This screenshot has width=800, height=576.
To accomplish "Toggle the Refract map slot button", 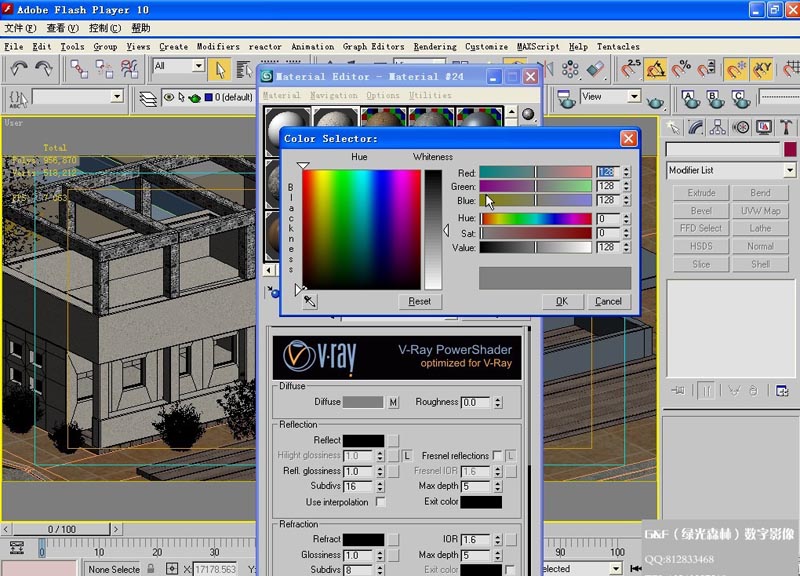I will [x=393, y=539].
